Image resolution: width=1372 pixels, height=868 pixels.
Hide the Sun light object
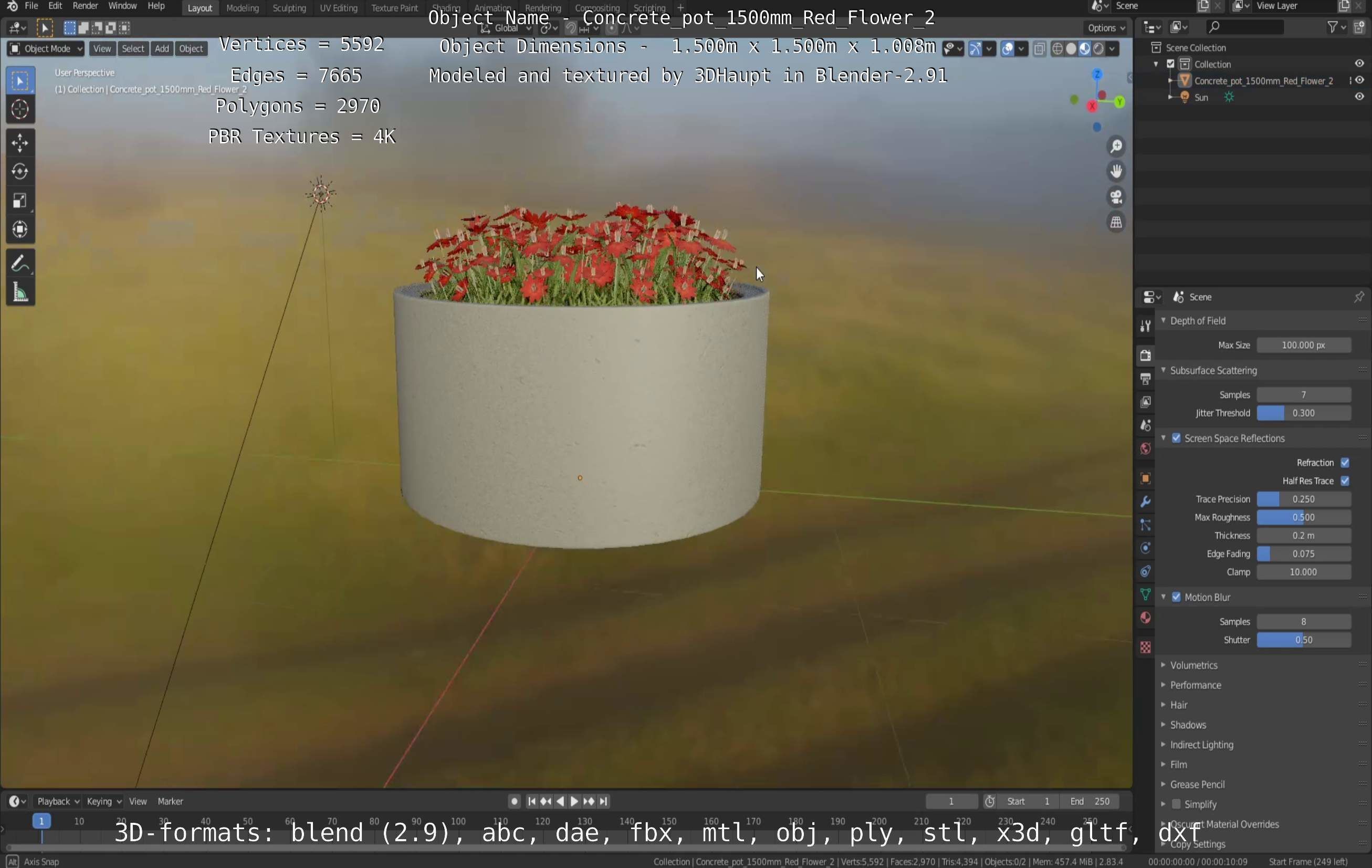point(1359,97)
